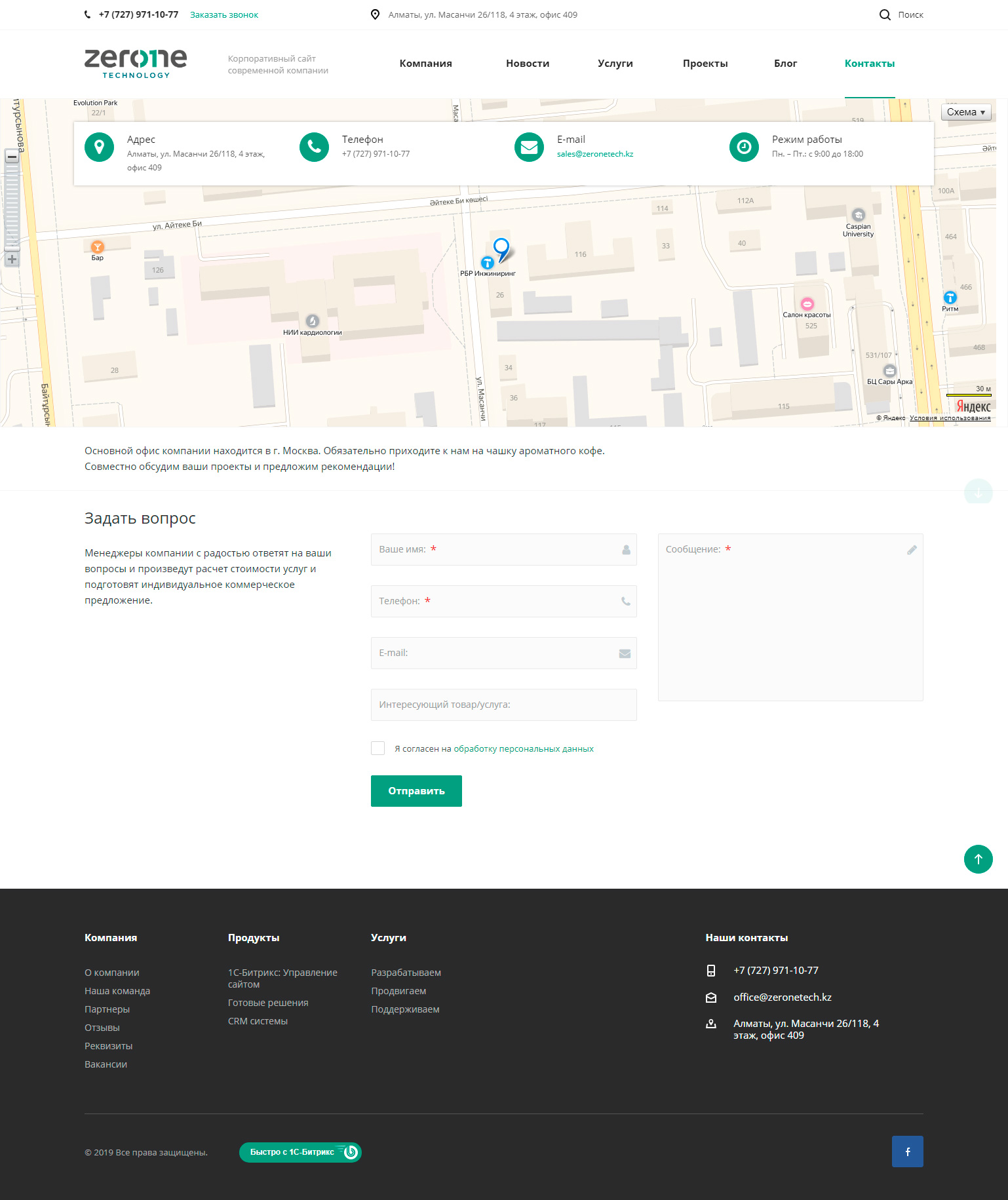
Task: Open footer link О компании
Action: pyautogui.click(x=112, y=973)
